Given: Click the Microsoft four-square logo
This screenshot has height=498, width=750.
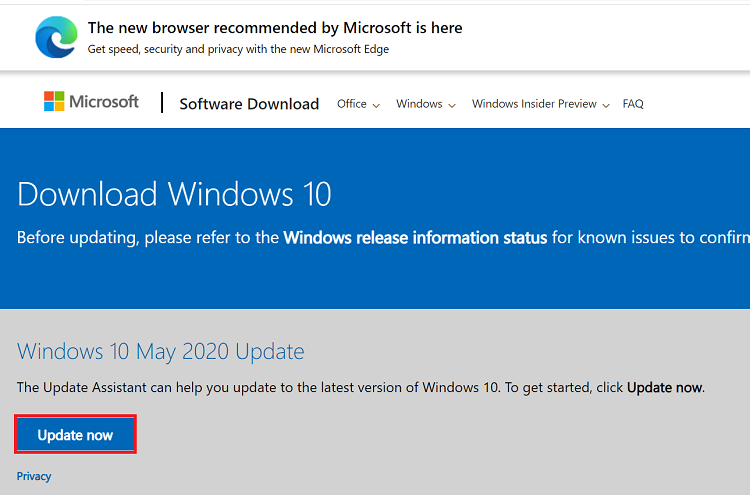Looking at the screenshot, I should [53, 102].
